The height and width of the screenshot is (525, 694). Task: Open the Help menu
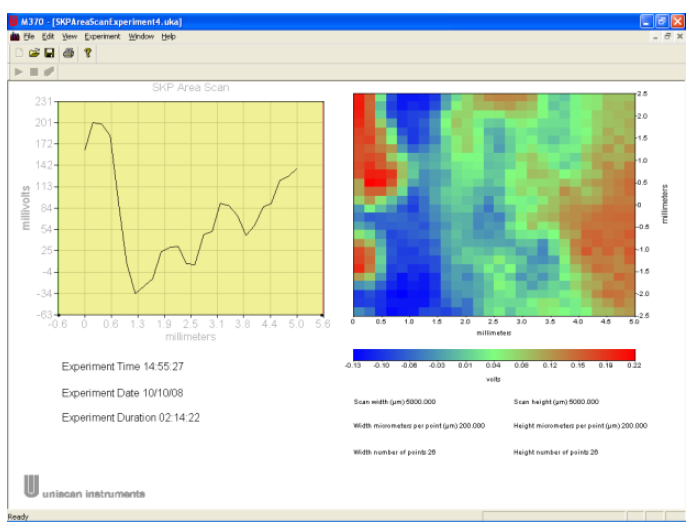pos(169,36)
